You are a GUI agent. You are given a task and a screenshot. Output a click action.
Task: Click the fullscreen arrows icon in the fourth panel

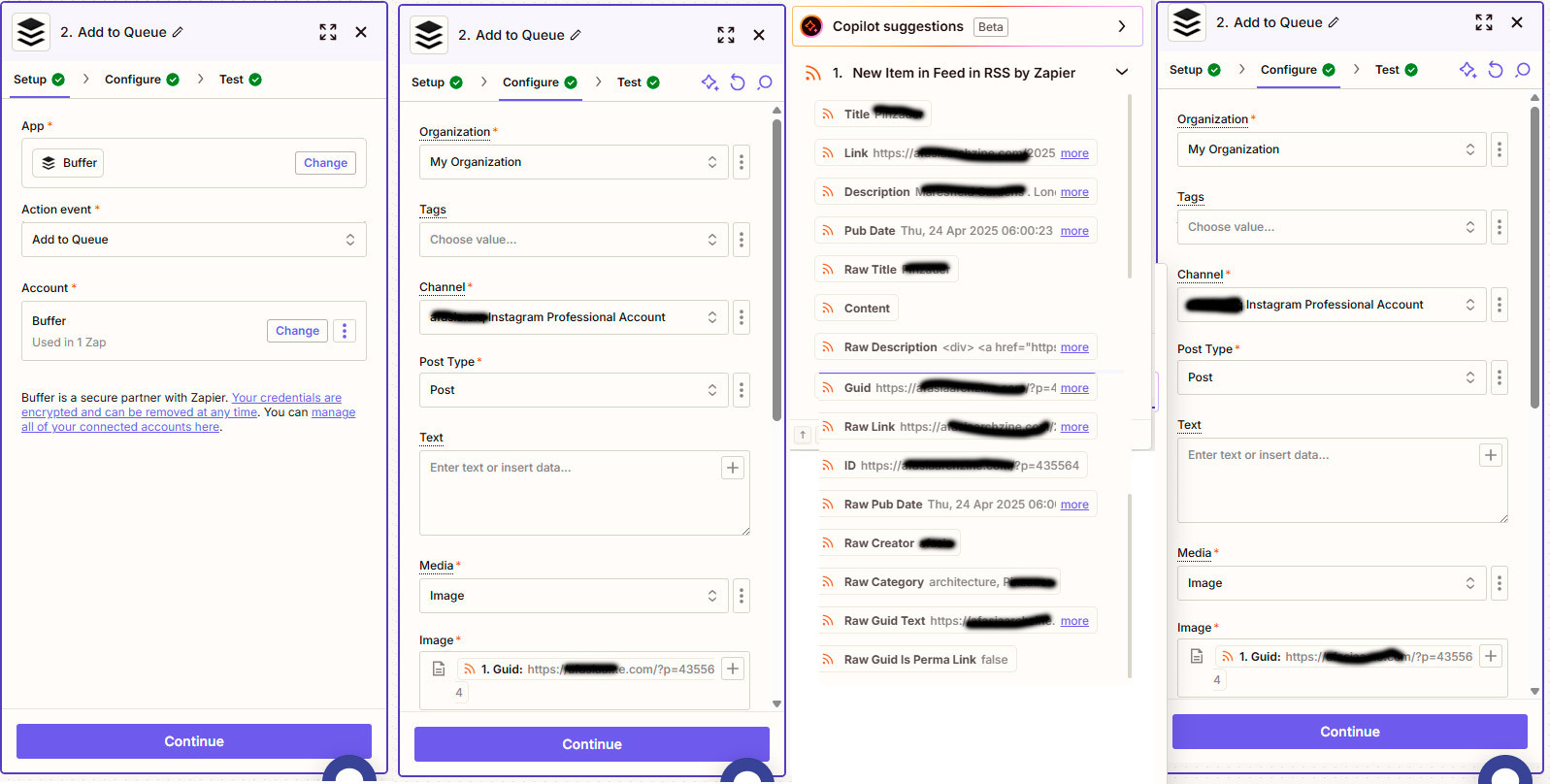pyautogui.click(x=1484, y=22)
